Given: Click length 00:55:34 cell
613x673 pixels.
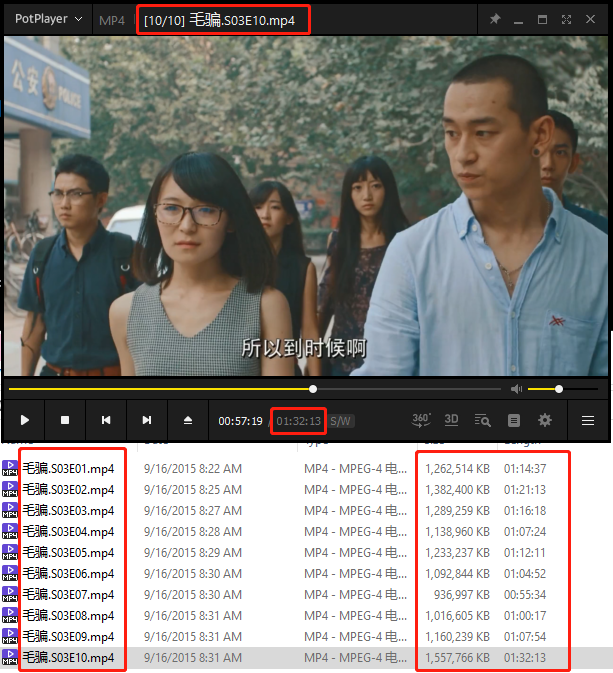Looking at the screenshot, I should pyautogui.click(x=525, y=595).
